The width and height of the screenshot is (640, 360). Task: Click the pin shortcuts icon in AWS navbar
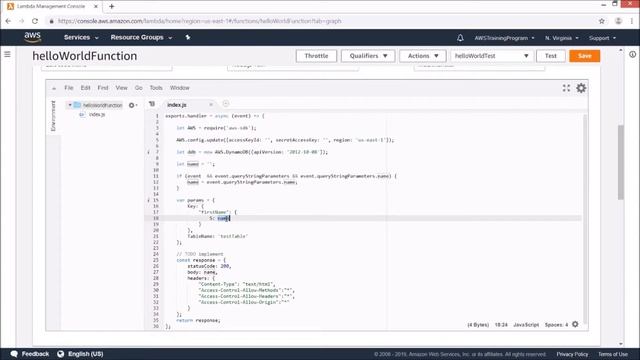pos(188,37)
